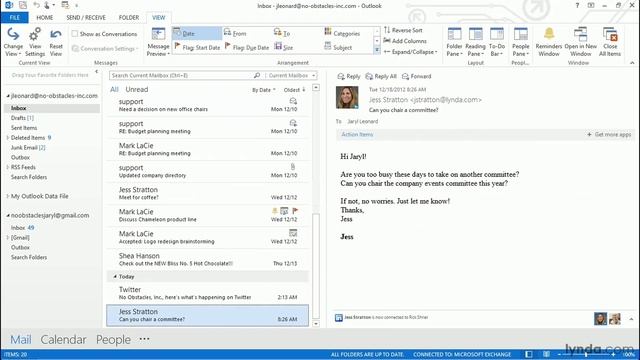Expand the Arrangement gallery more arrow
This screenshot has width=640, height=360.
(x=377, y=50)
